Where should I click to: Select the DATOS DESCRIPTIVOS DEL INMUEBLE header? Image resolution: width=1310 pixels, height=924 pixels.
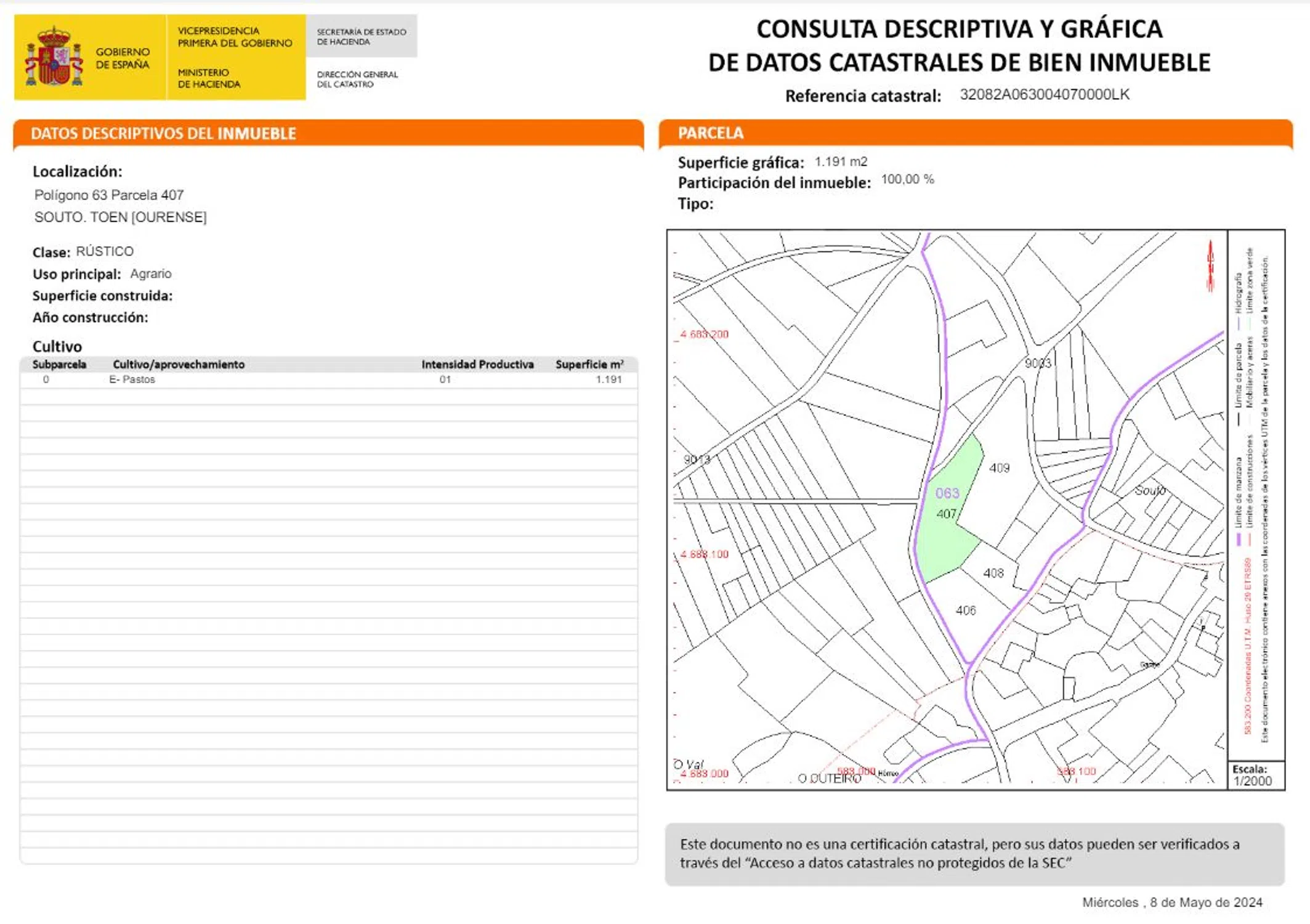click(x=163, y=134)
